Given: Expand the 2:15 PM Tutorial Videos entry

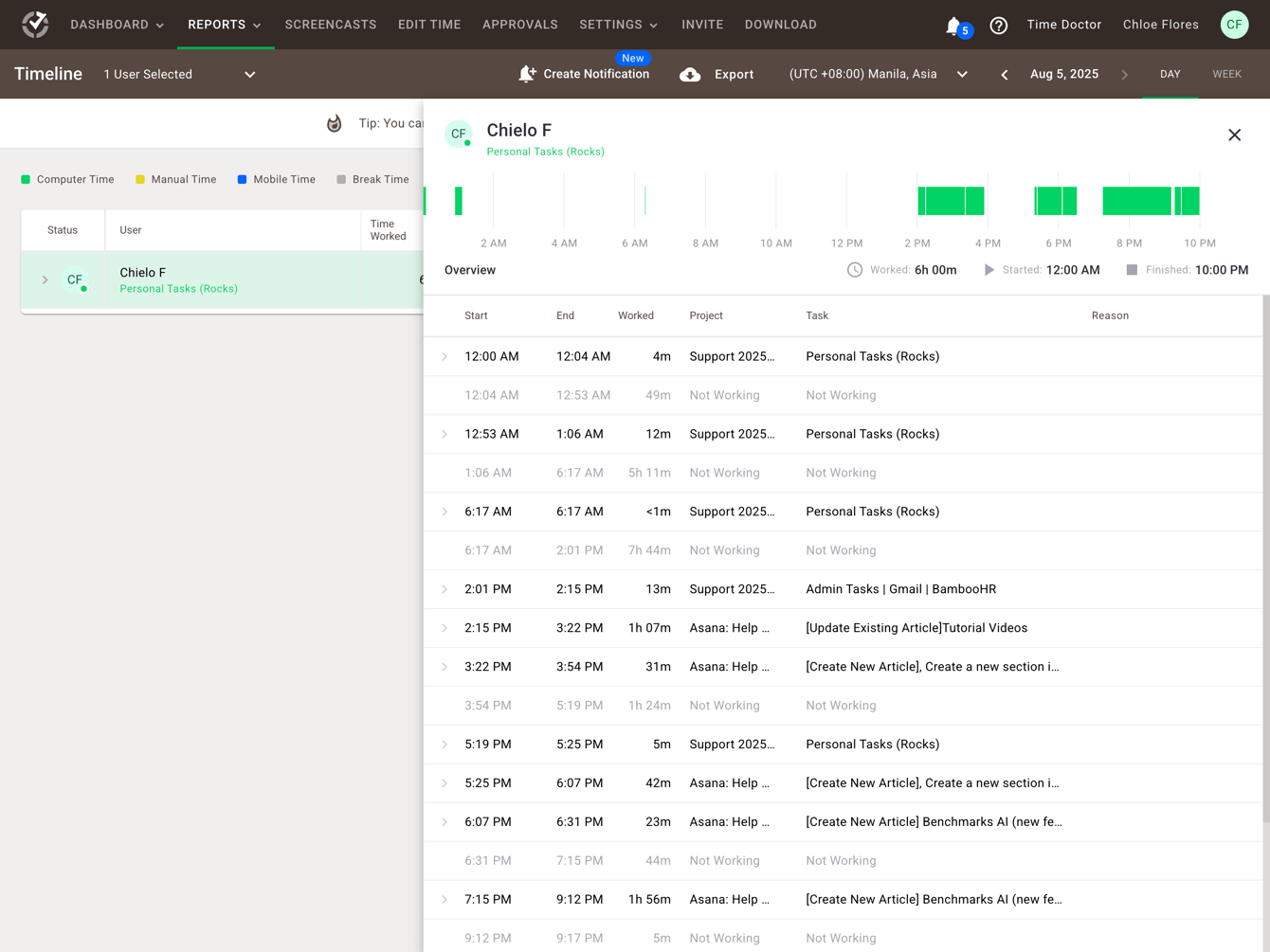Looking at the screenshot, I should click(444, 628).
